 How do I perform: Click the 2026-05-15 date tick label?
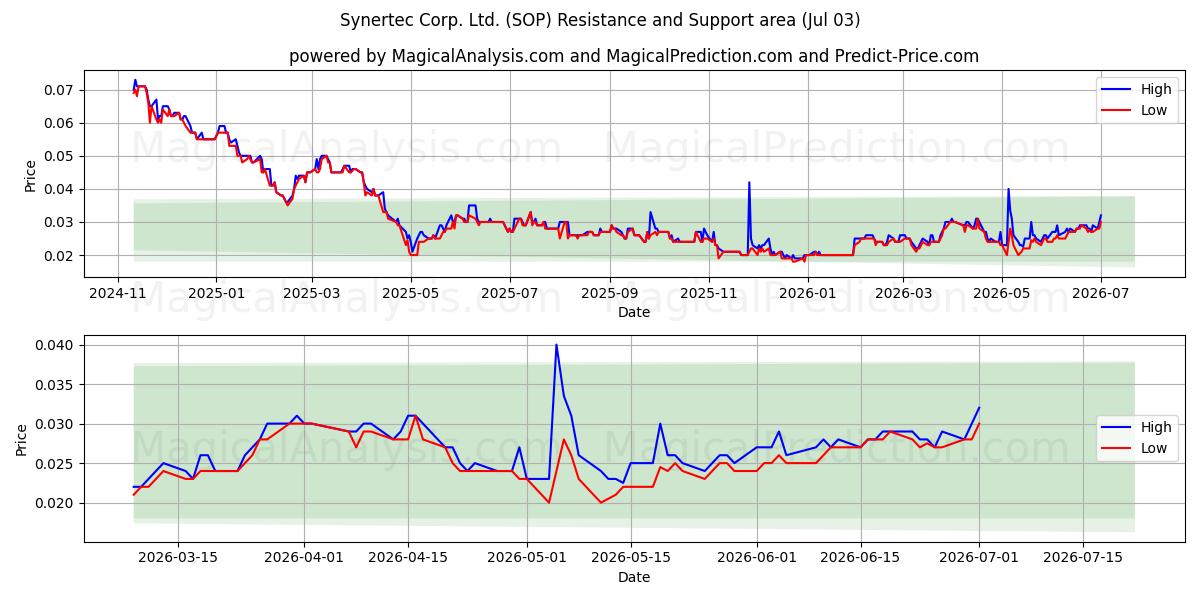click(630, 558)
